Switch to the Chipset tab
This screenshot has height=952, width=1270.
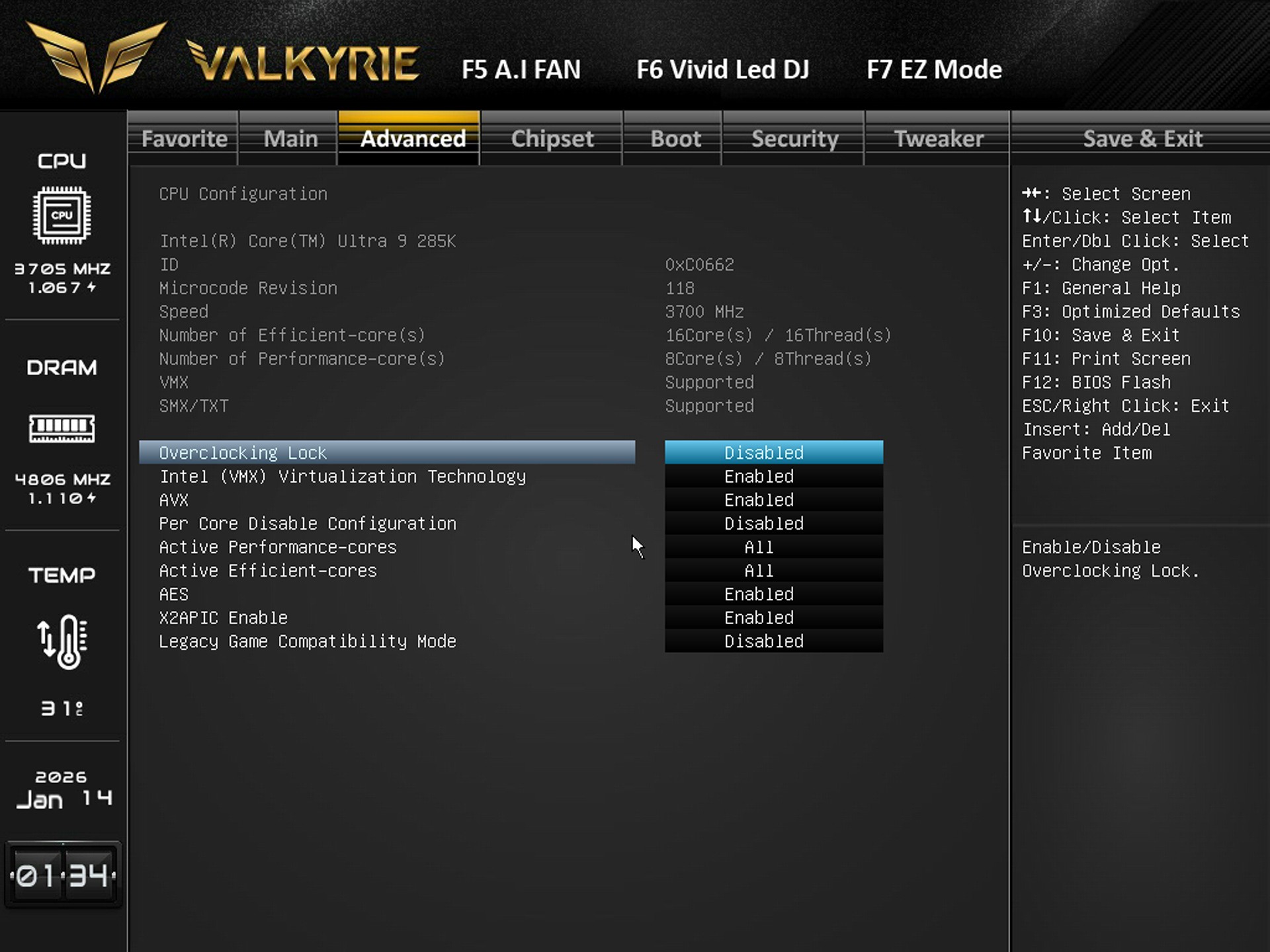pos(552,139)
